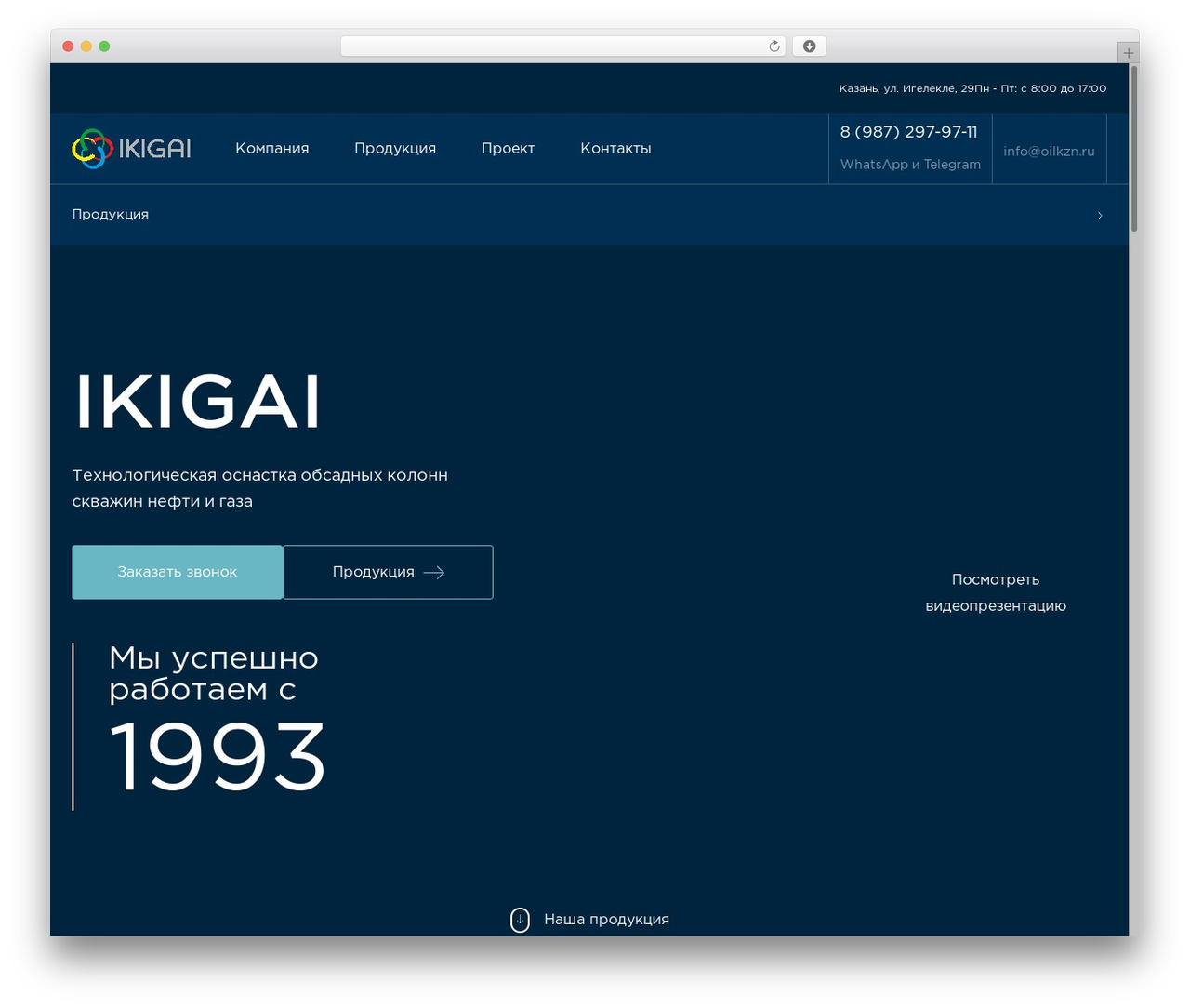Viewport: 1190px width, 1008px height.
Task: Click the Мы успешно работаем с text
Action: click(214, 673)
